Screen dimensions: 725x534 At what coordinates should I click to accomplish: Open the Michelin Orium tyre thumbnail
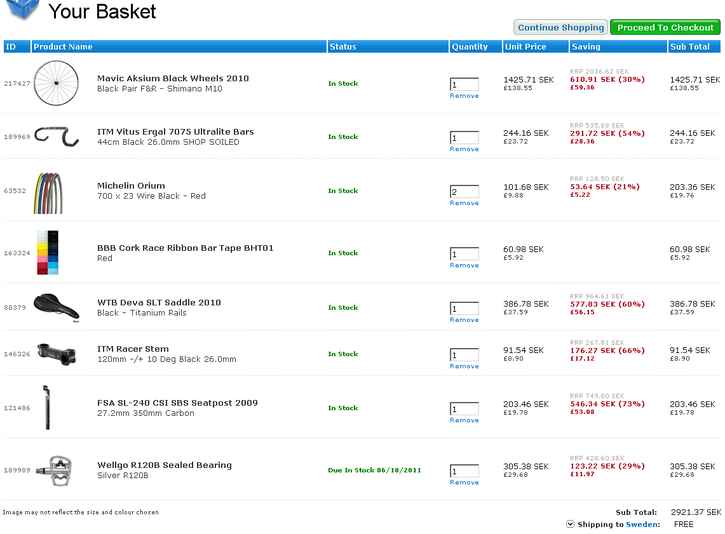pyautogui.click(x=48, y=193)
